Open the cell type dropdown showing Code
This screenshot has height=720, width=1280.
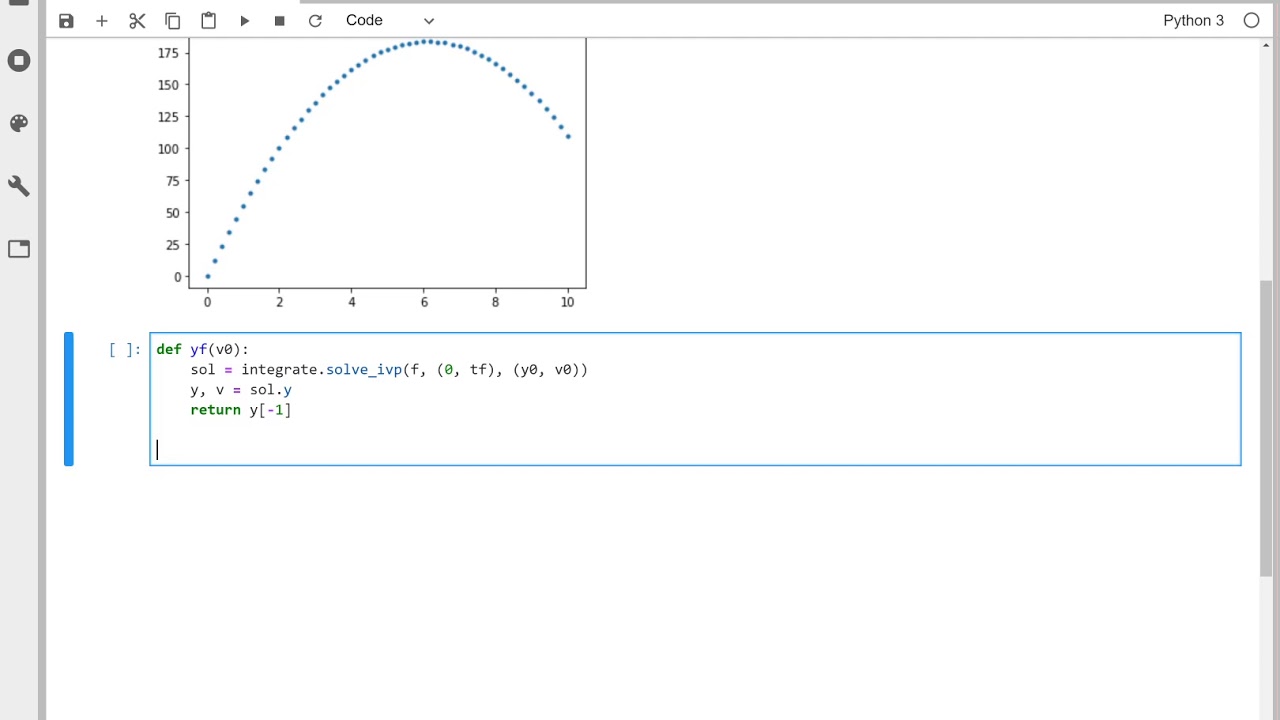[390, 20]
